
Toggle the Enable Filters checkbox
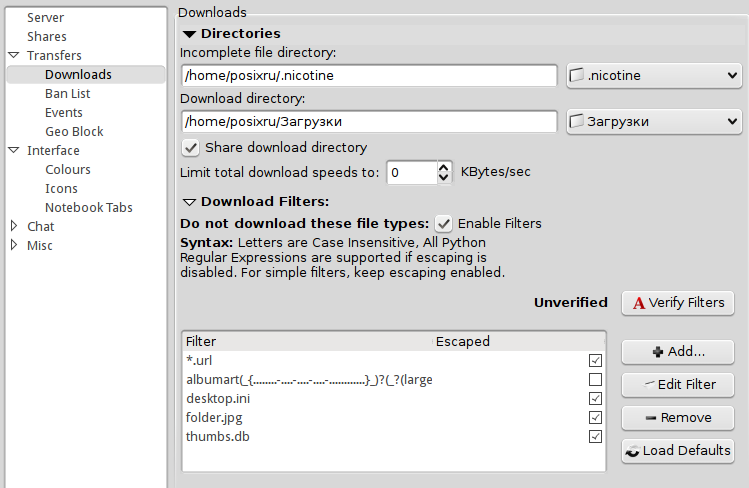[x=443, y=223]
